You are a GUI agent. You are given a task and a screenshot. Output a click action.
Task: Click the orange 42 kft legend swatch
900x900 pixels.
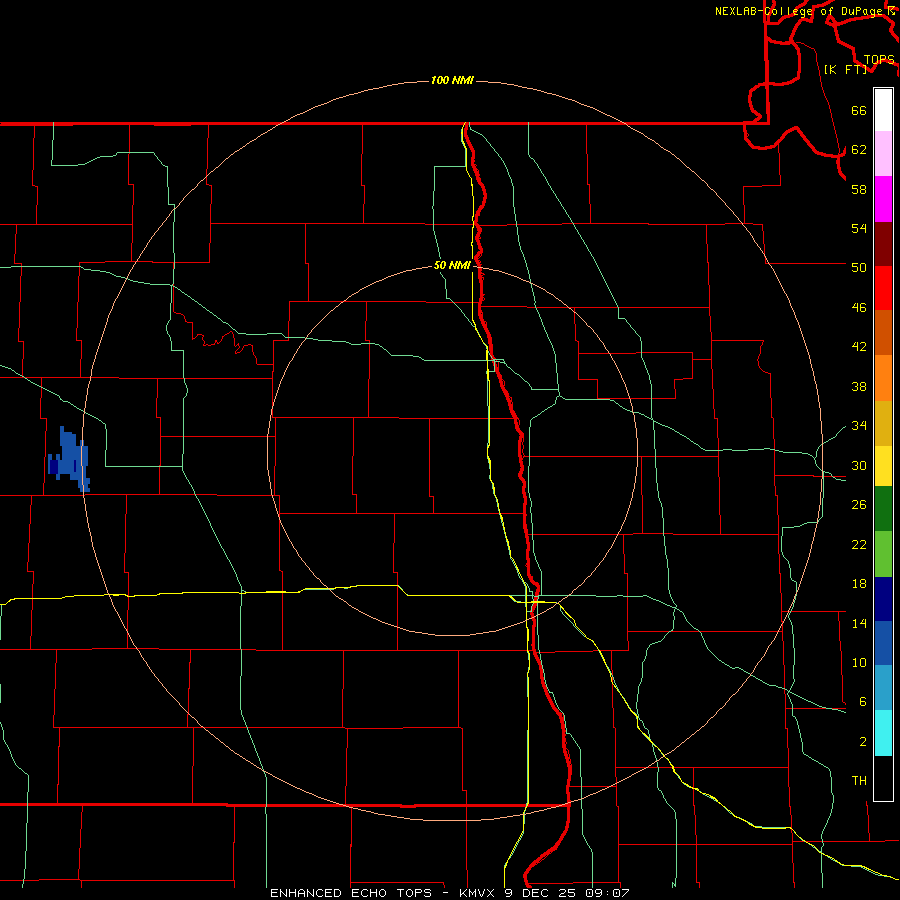pyautogui.click(x=883, y=332)
